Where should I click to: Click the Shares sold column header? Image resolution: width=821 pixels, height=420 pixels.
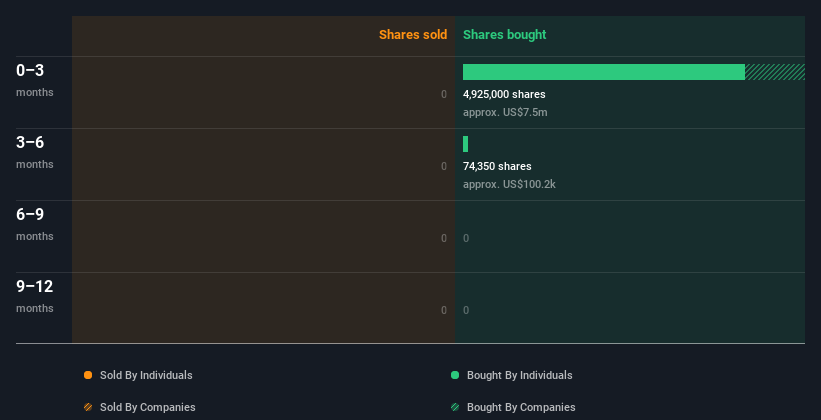[413, 35]
